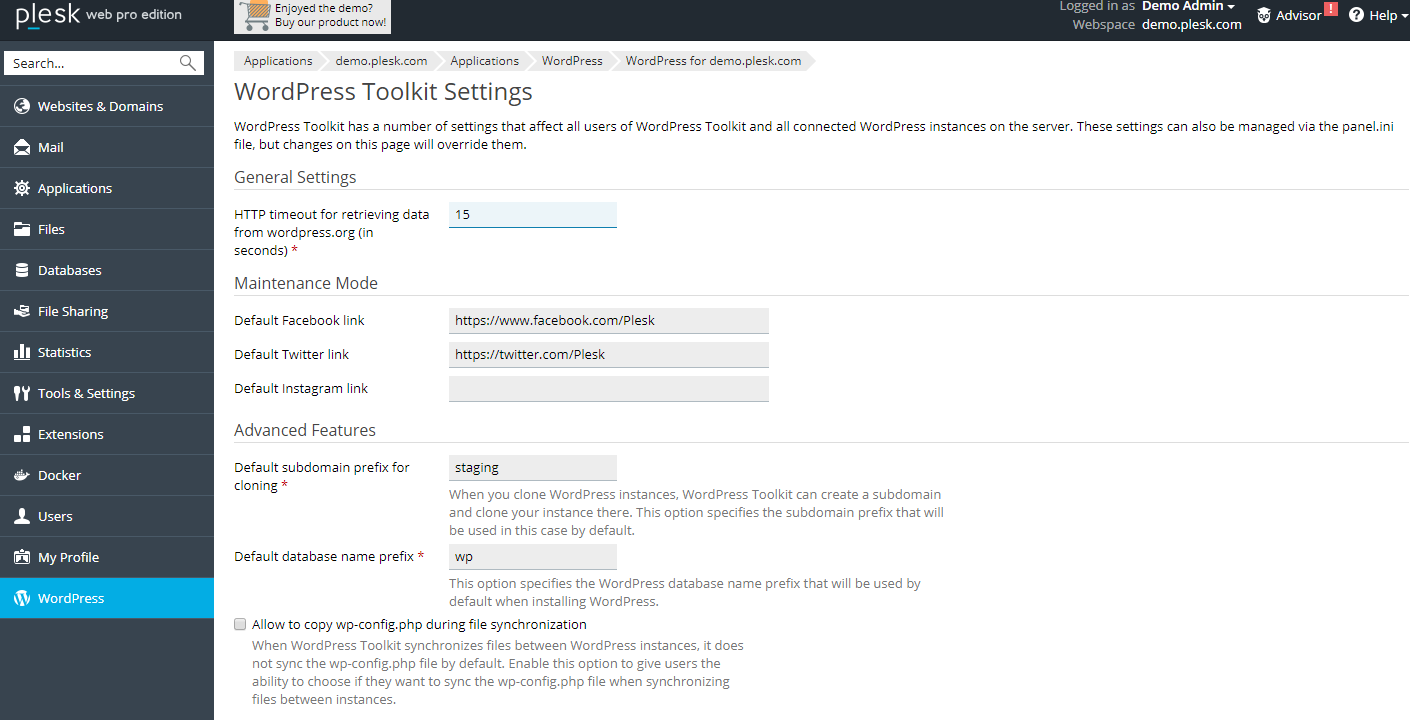The height and width of the screenshot is (720, 1410).
Task: Click the demo.plesk.com breadcrumb link
Action: (381, 61)
